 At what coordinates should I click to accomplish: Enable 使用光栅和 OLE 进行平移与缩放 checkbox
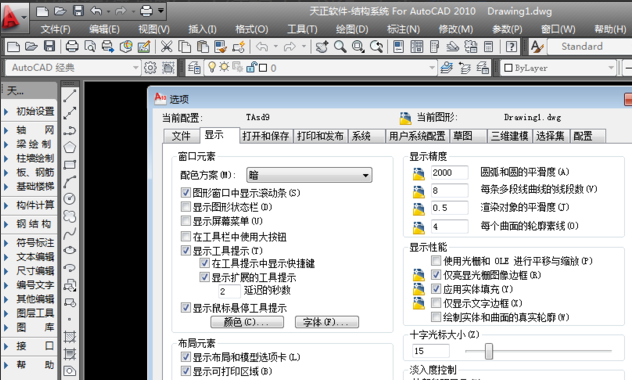point(436,261)
